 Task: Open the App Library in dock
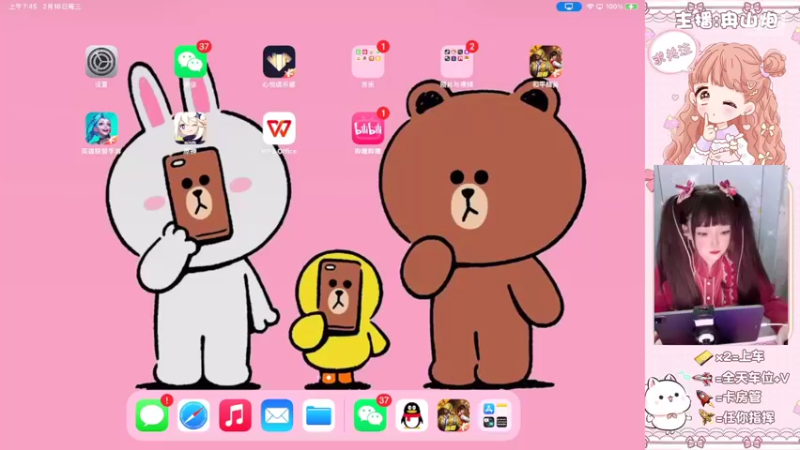[495, 415]
